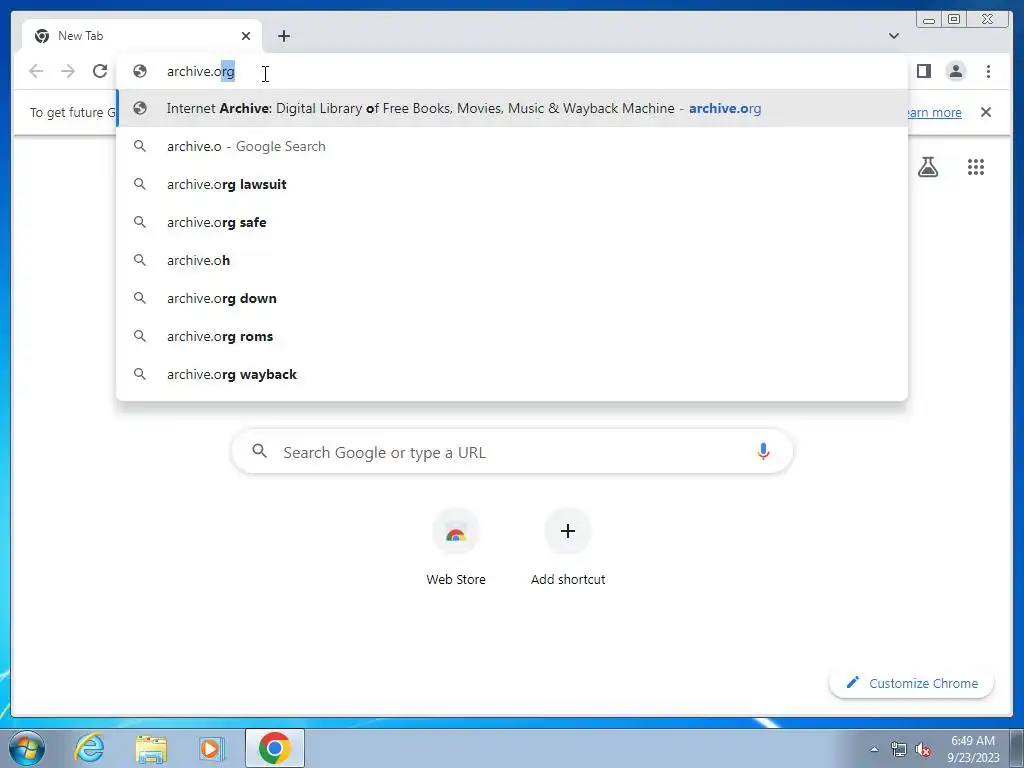
Task: Open the Chrome profile avatar
Action: pyautogui.click(x=956, y=71)
